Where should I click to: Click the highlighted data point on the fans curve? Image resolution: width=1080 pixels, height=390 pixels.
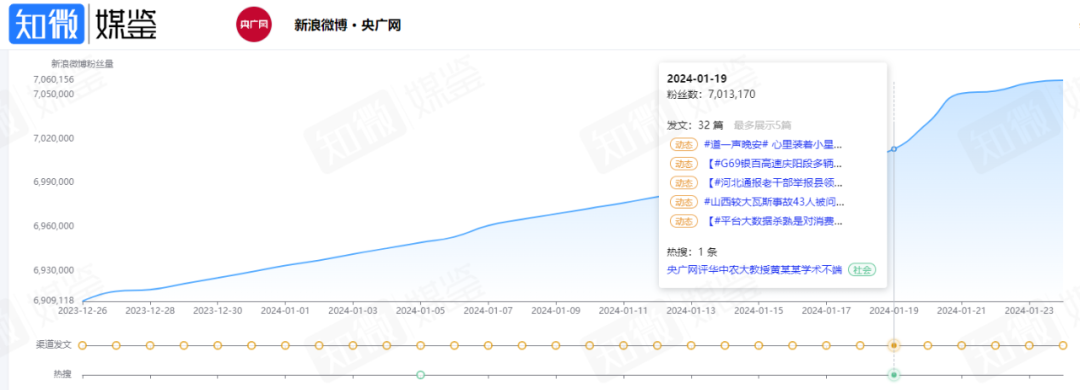pyautogui.click(x=893, y=149)
